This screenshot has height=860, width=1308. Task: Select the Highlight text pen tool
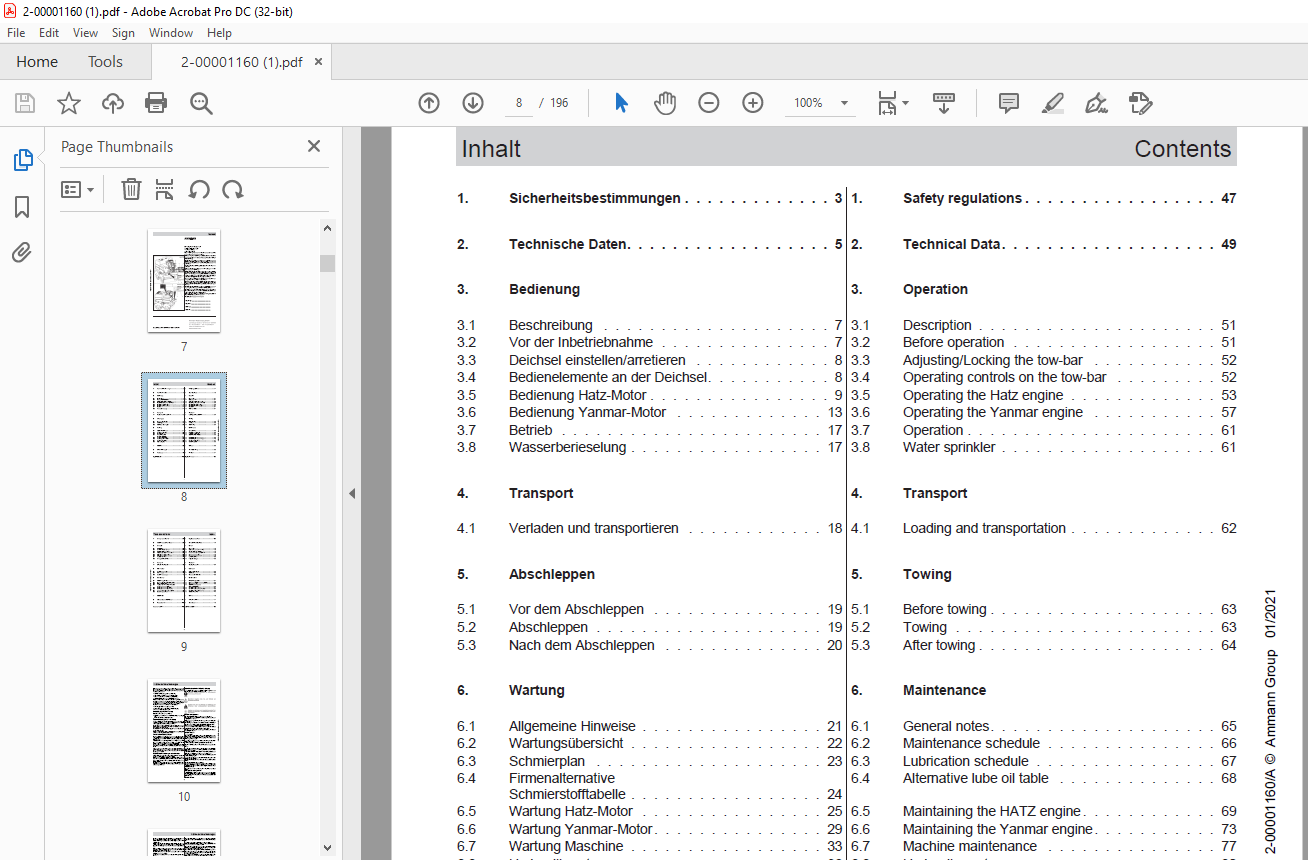point(1052,103)
